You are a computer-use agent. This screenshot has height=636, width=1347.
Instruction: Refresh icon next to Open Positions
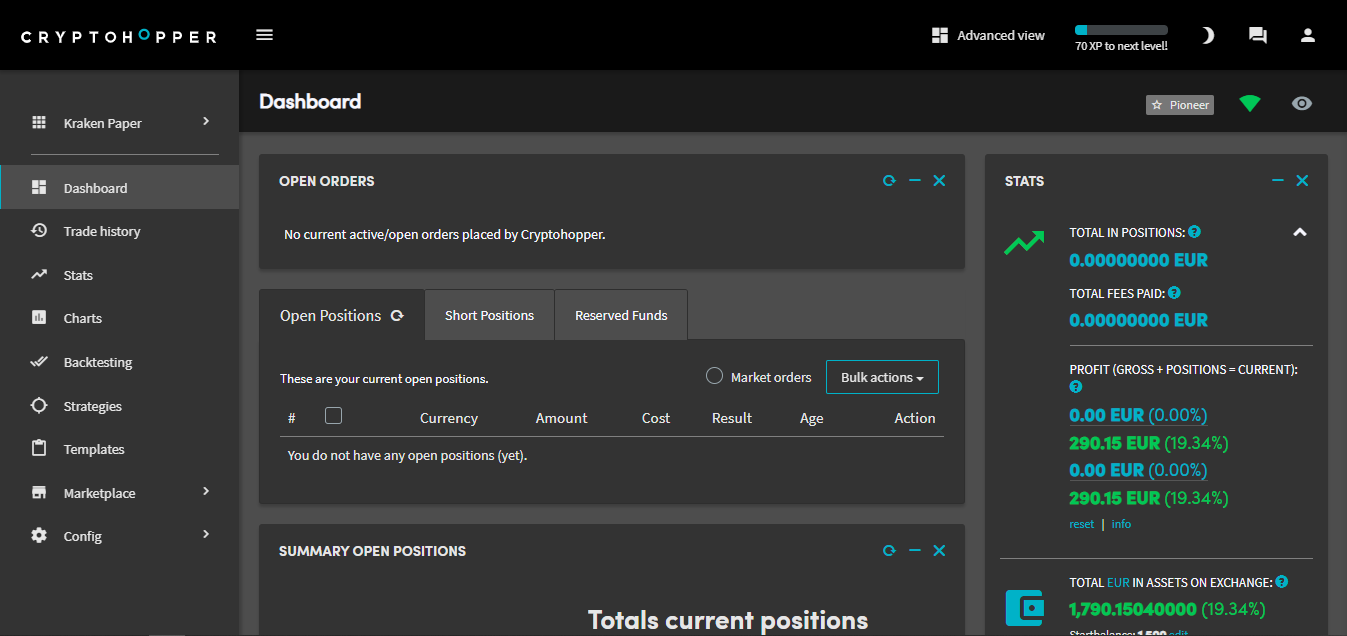397,315
